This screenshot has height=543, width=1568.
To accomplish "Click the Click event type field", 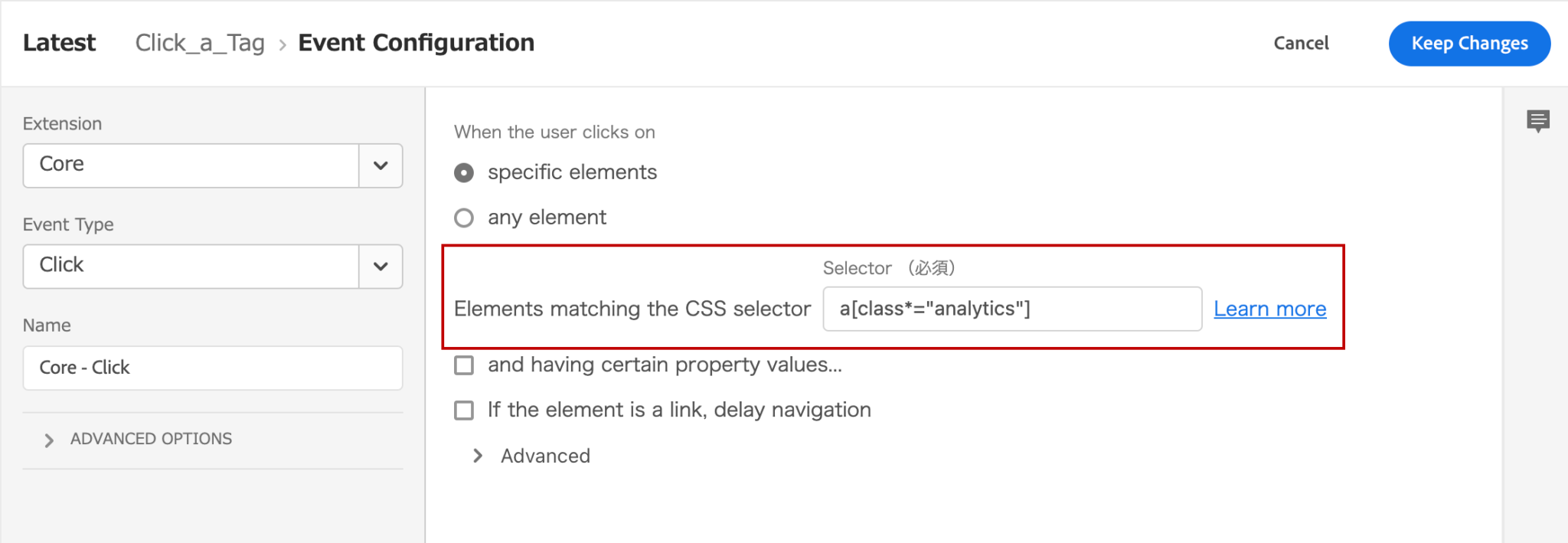I will [x=191, y=266].
